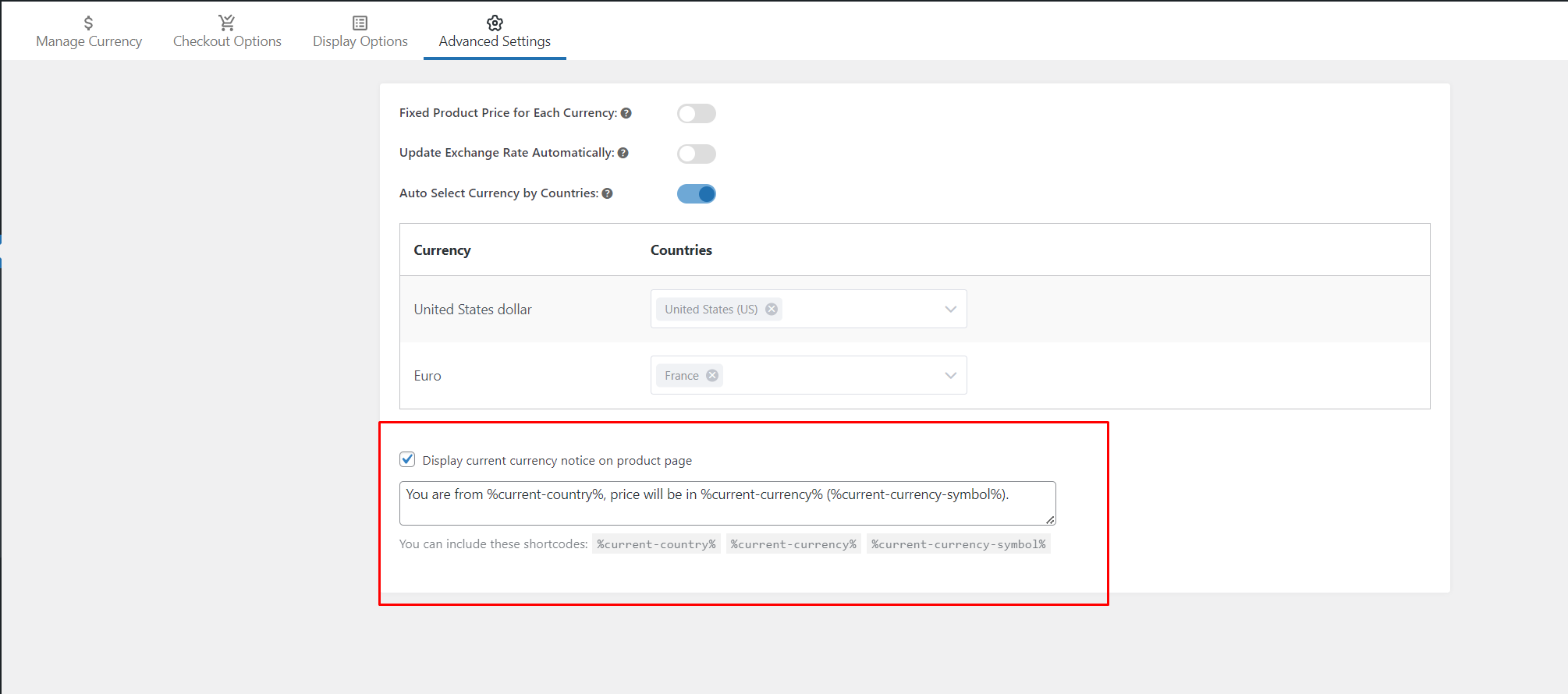Screen dimensions: 1568x694
Task: Click the gear Advanced Settings icon
Action: [x=495, y=23]
